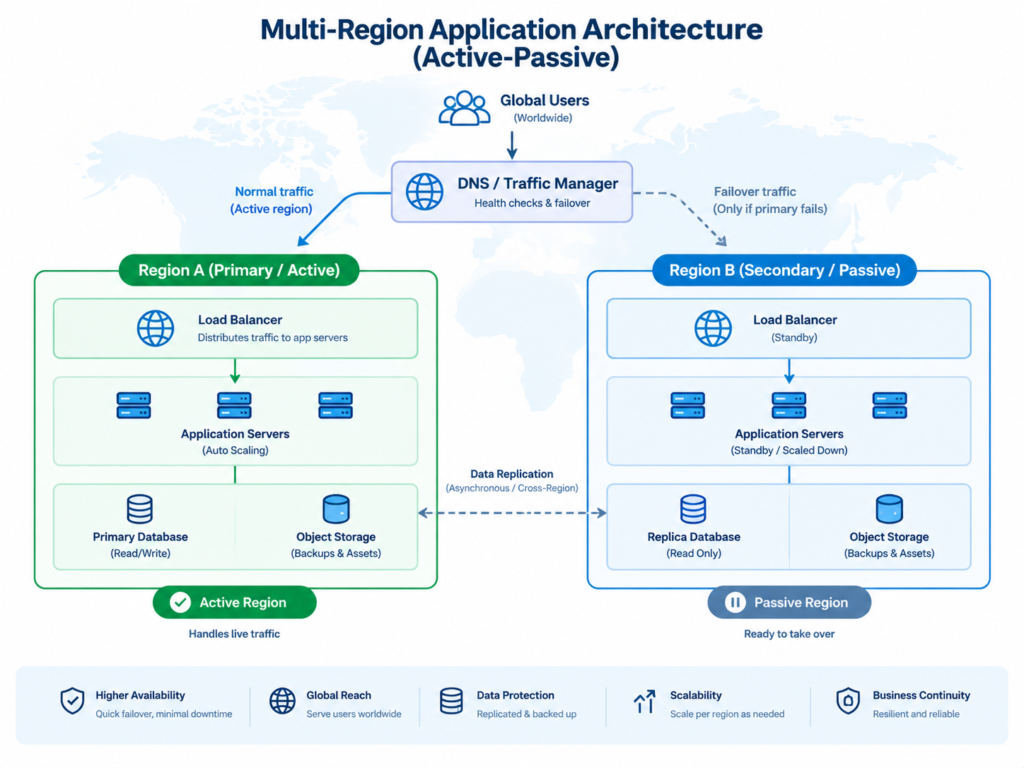The image size is (1024, 768).
Task: Click the diagram title 'Multi-Region Application Architecture'
Action: point(511,29)
